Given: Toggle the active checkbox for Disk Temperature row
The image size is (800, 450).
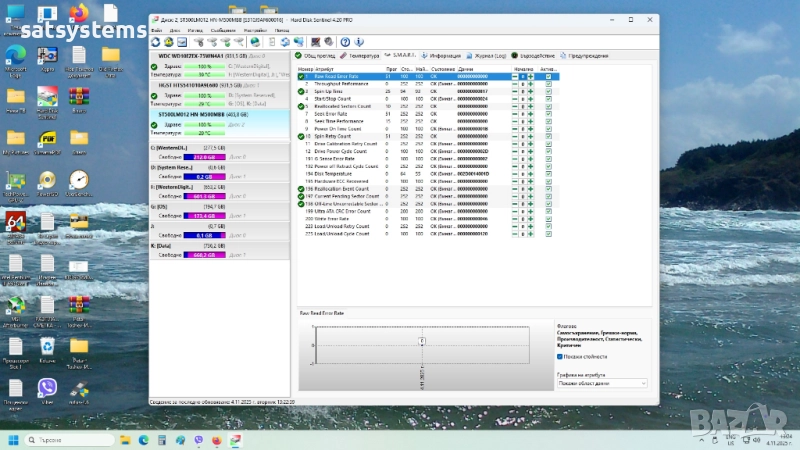Looking at the screenshot, I should click(x=548, y=173).
